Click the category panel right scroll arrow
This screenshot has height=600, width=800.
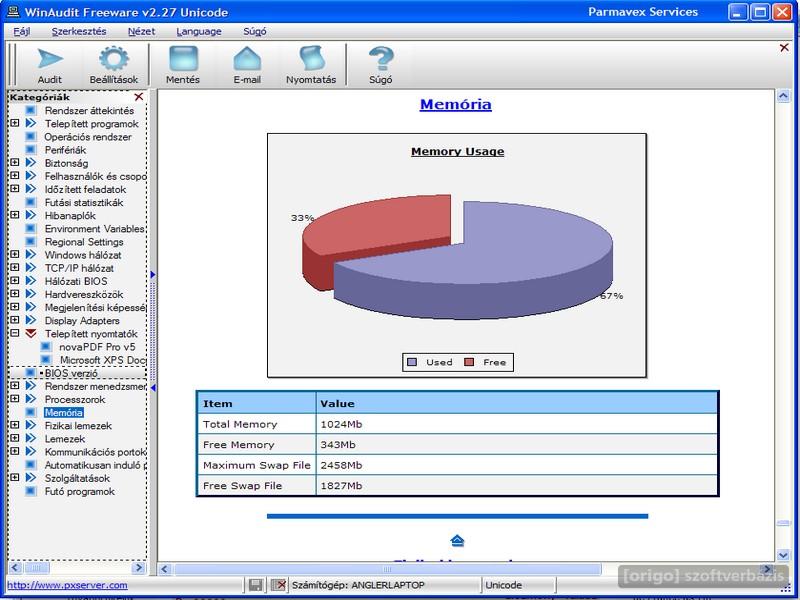coord(139,567)
